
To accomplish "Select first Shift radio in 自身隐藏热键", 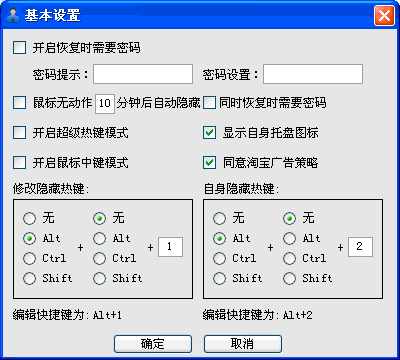I will 219,278.
